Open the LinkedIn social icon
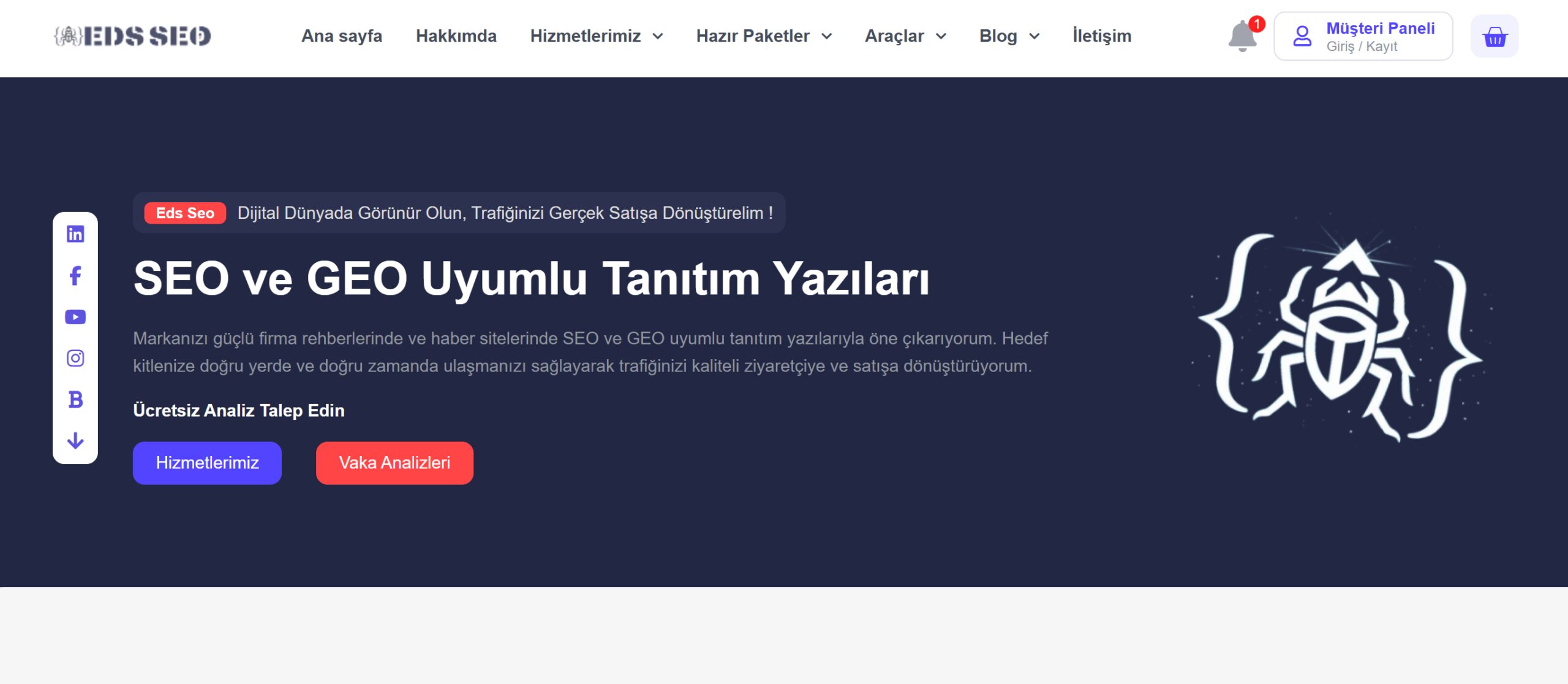1568x684 pixels. point(75,234)
